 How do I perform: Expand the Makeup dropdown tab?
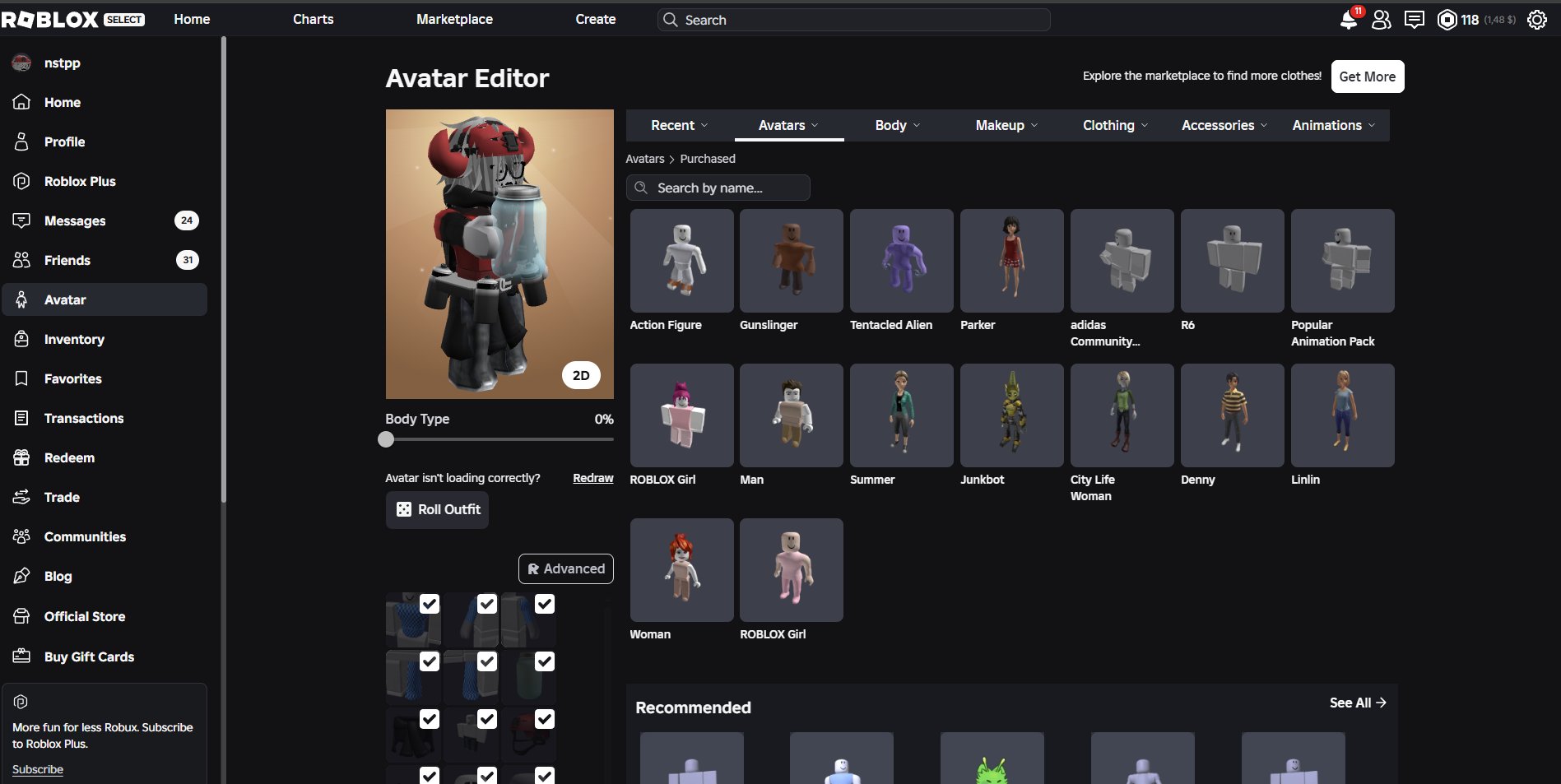pos(1007,125)
